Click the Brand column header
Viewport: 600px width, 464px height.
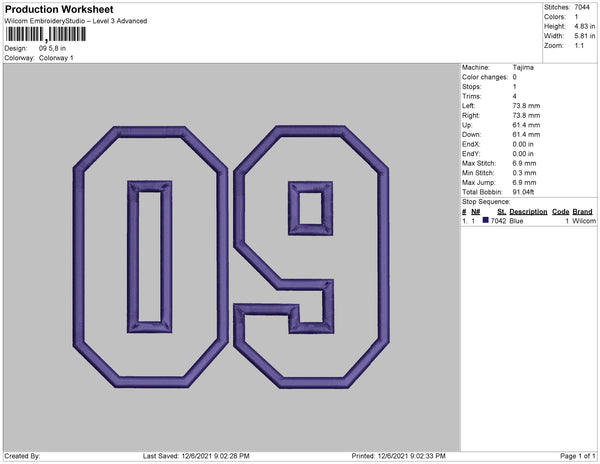pyautogui.click(x=583, y=212)
